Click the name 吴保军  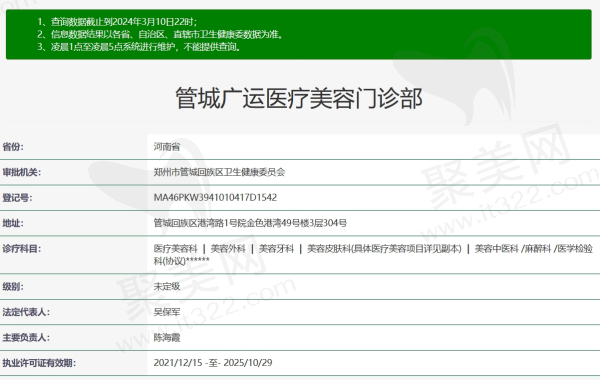pos(167,312)
